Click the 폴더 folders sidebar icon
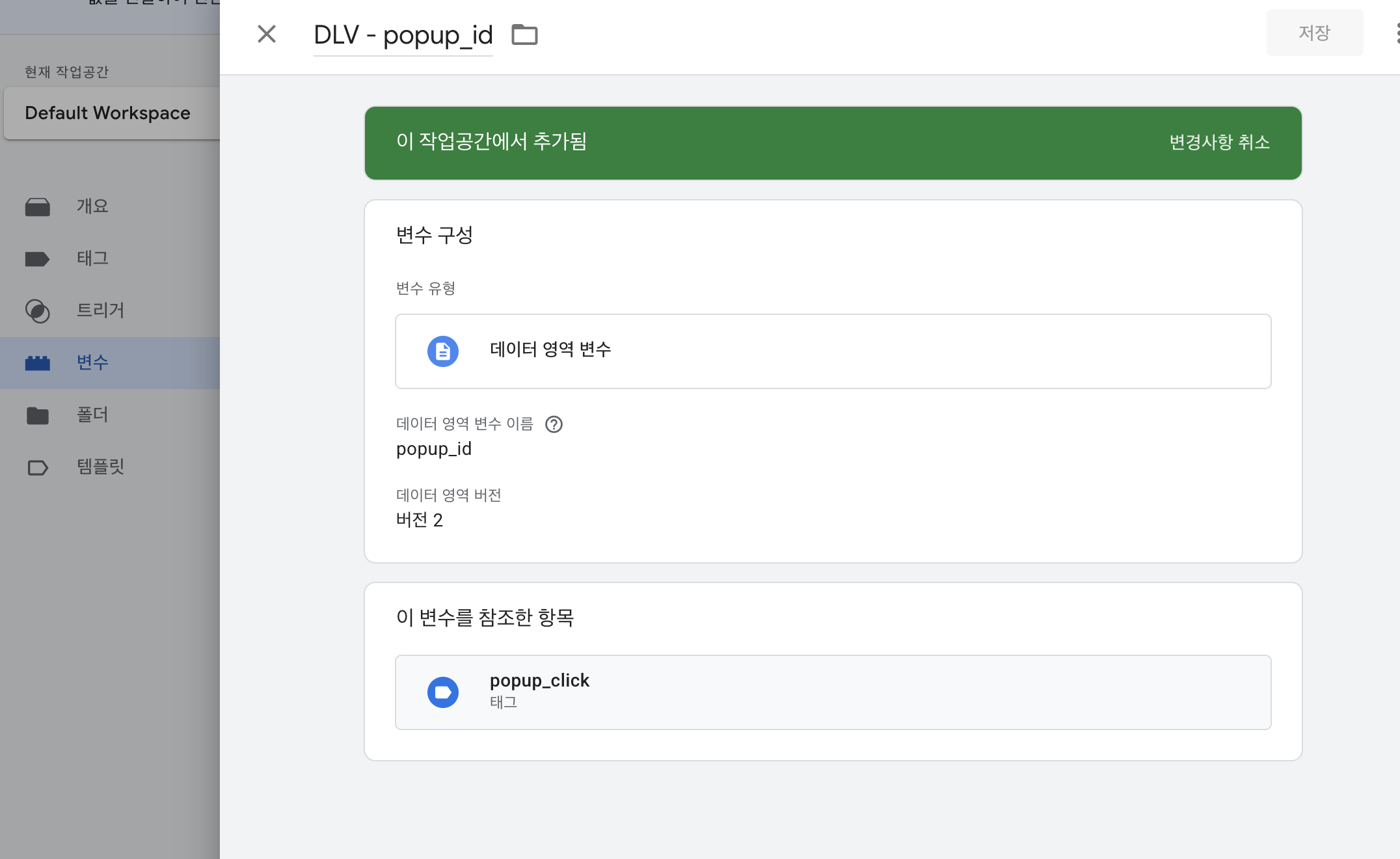Image resolution: width=1400 pixels, height=859 pixels. click(38, 415)
